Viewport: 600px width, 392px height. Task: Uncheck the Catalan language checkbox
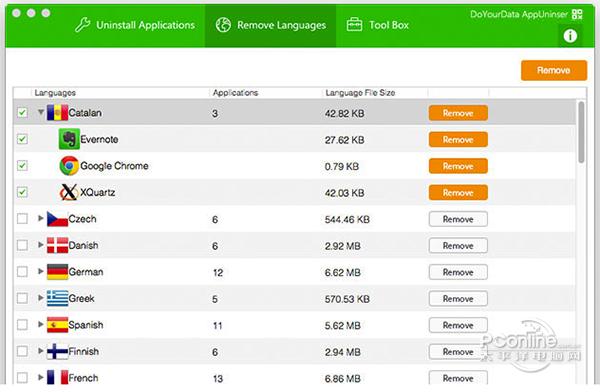tap(23, 113)
